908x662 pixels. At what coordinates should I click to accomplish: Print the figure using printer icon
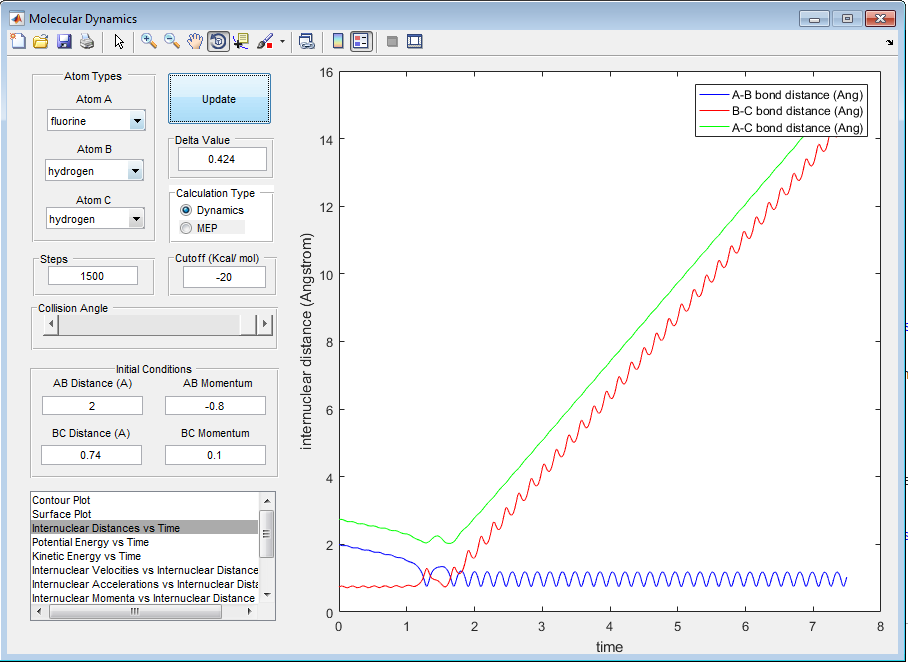coord(87,41)
